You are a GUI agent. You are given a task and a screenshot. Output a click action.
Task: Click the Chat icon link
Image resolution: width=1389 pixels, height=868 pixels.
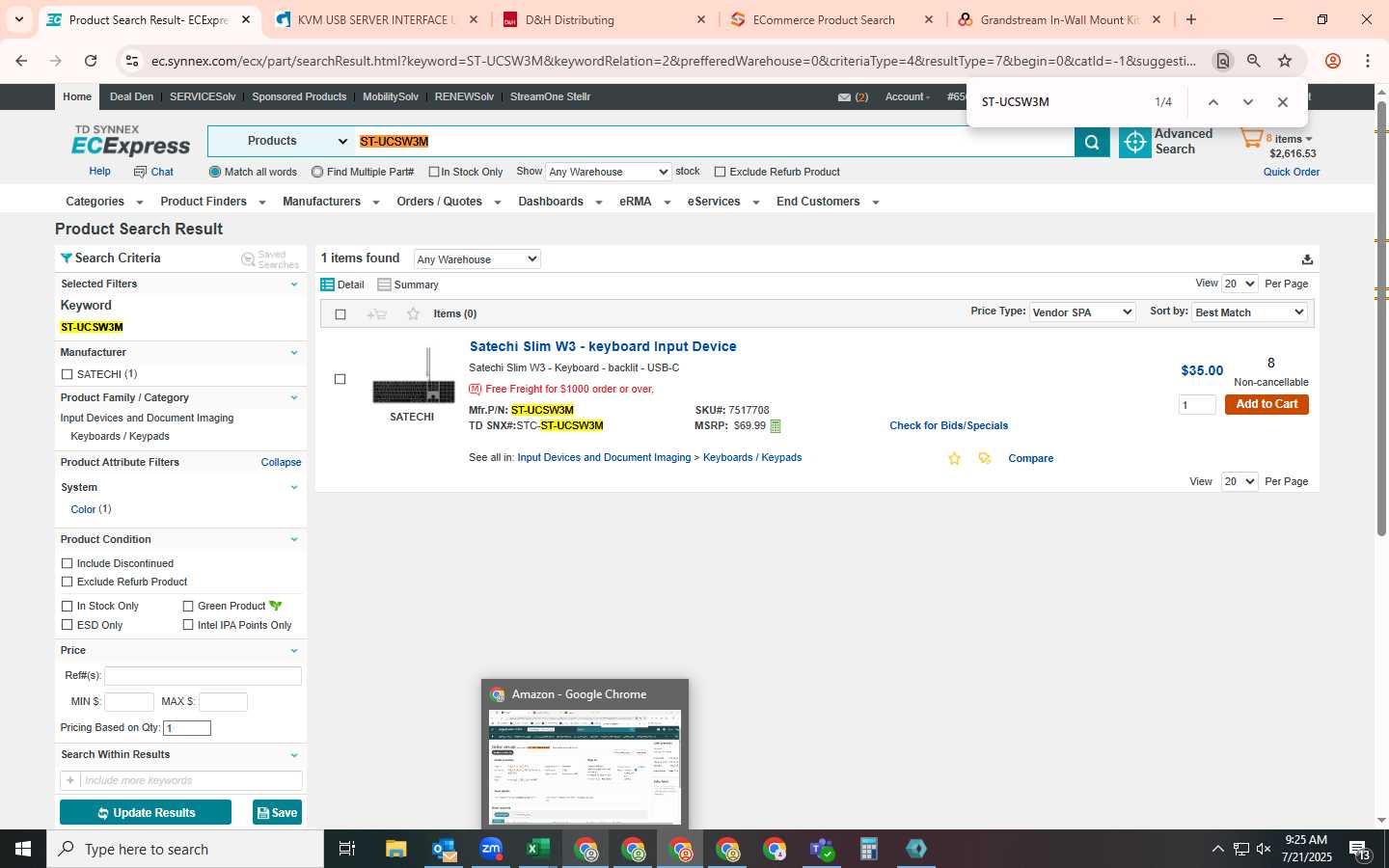click(x=154, y=172)
